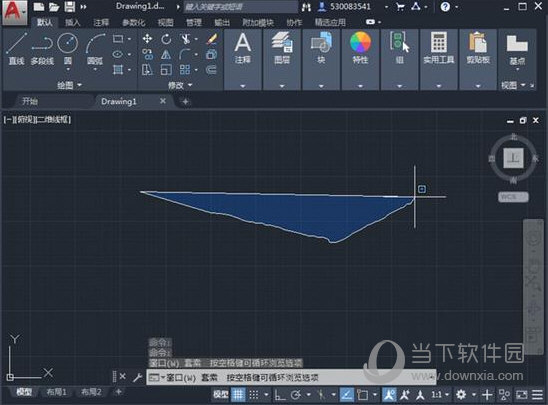Viewport: 548px width, 405px height.
Task: Select the Hatch fill tool
Action: point(118,70)
